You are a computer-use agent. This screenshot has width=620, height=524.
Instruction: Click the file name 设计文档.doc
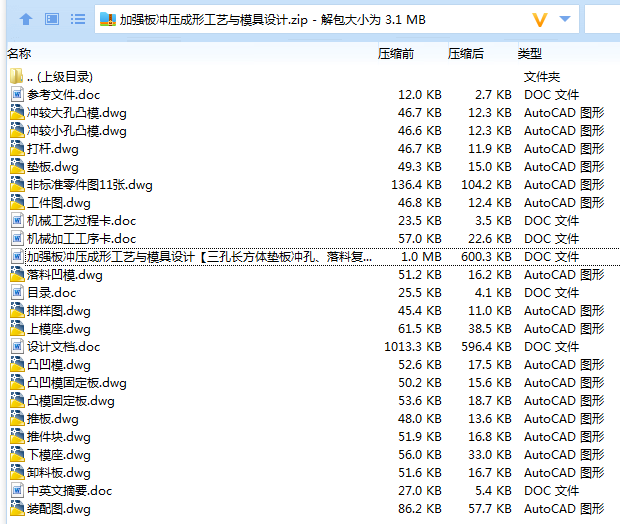pos(64,347)
